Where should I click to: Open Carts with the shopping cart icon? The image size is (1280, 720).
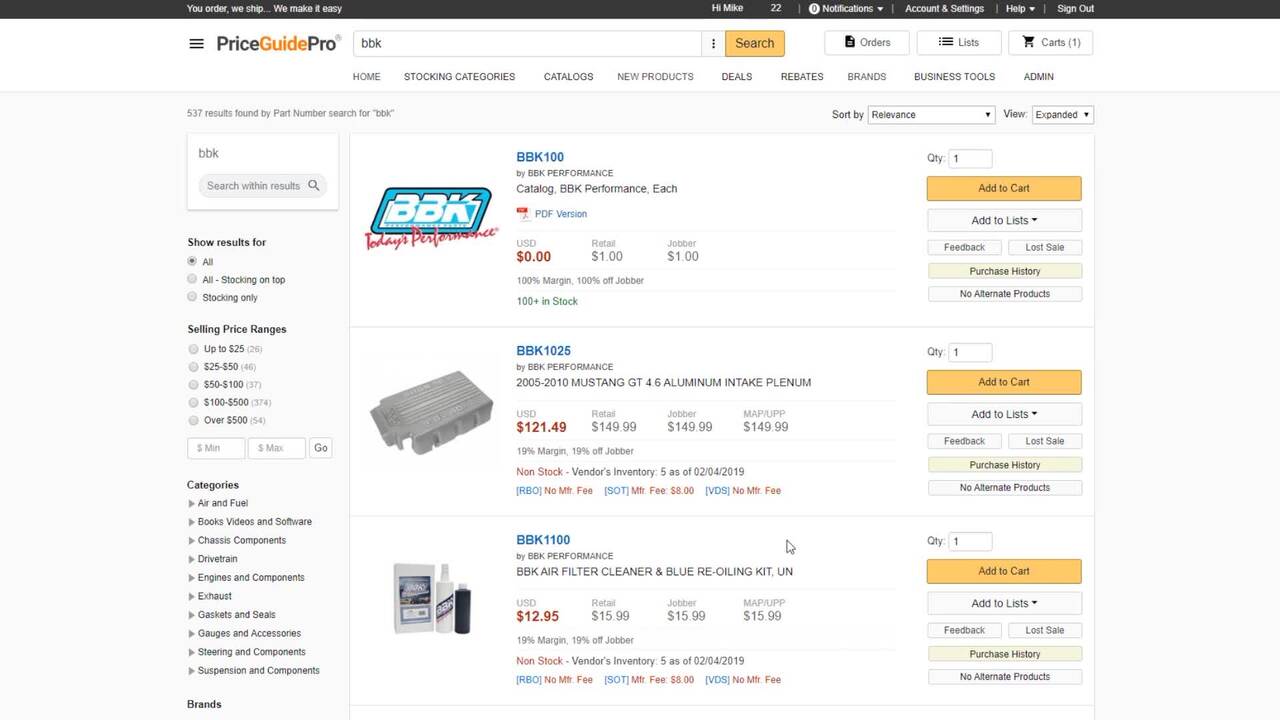(x=1028, y=42)
